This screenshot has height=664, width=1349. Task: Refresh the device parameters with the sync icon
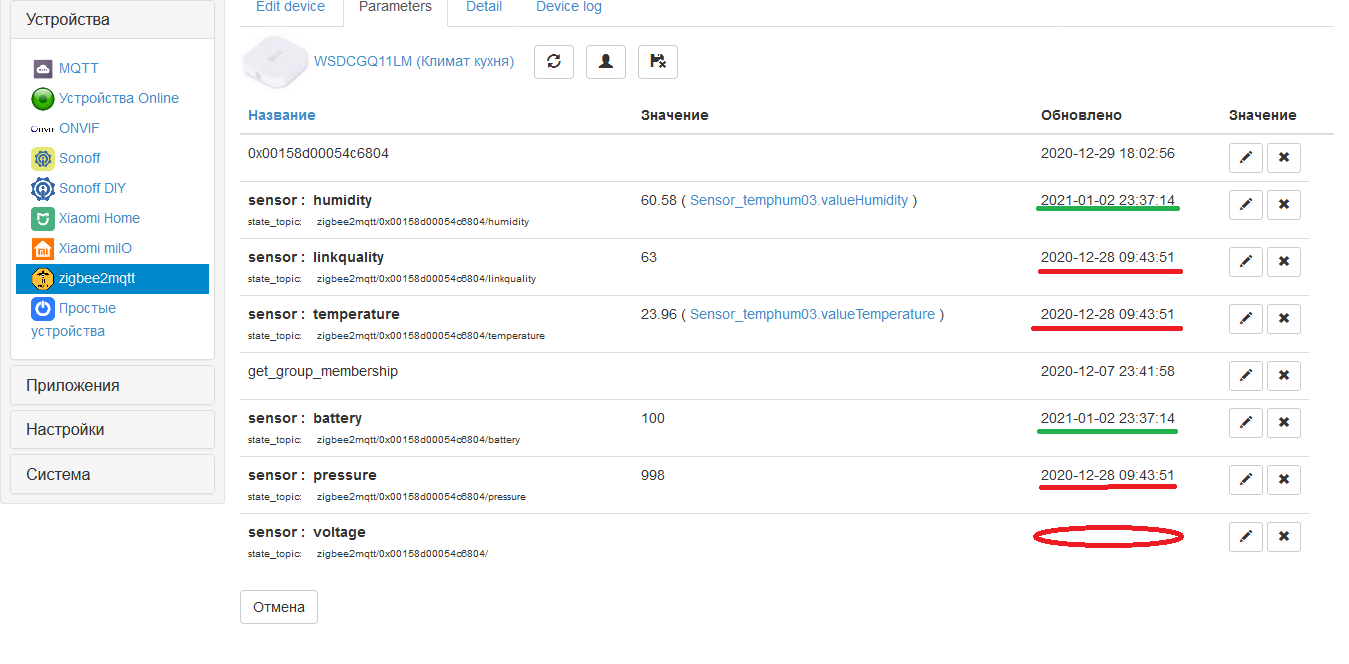[553, 61]
